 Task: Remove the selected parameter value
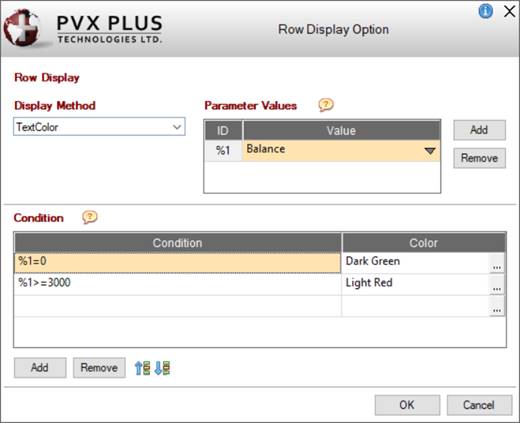click(x=479, y=158)
